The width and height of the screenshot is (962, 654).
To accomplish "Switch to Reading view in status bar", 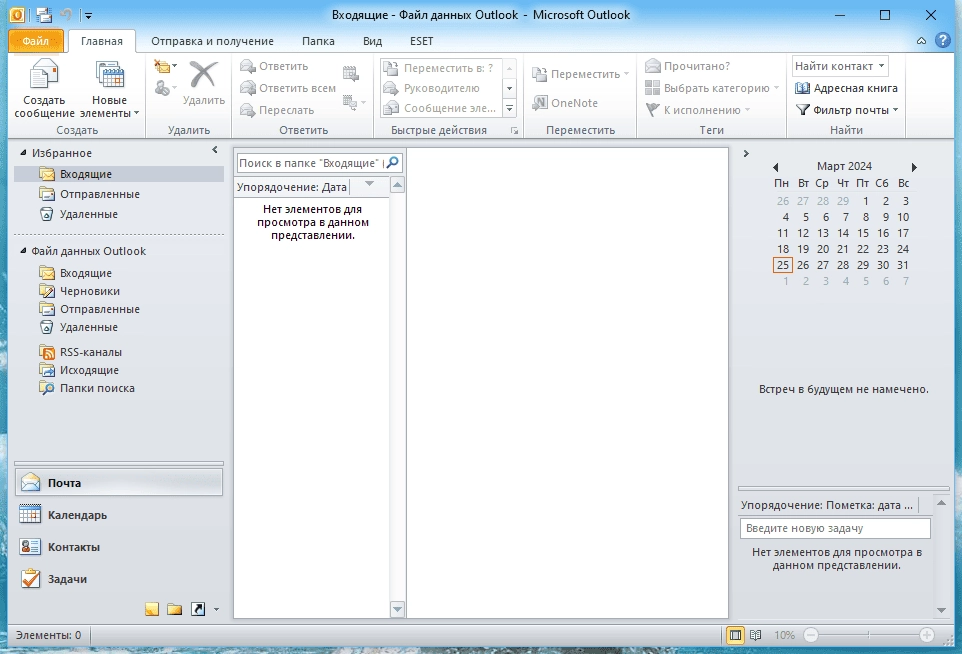I will 756,635.
